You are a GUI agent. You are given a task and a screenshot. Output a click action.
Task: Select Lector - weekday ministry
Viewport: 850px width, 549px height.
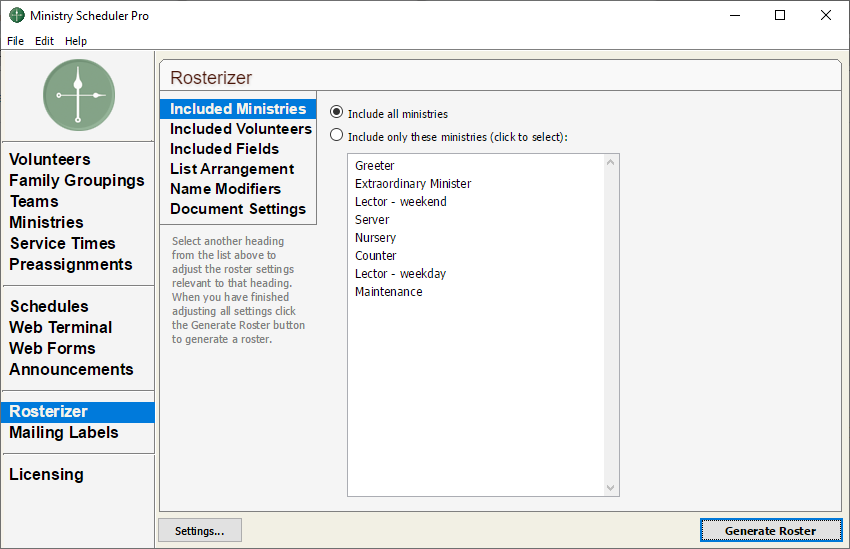point(400,274)
